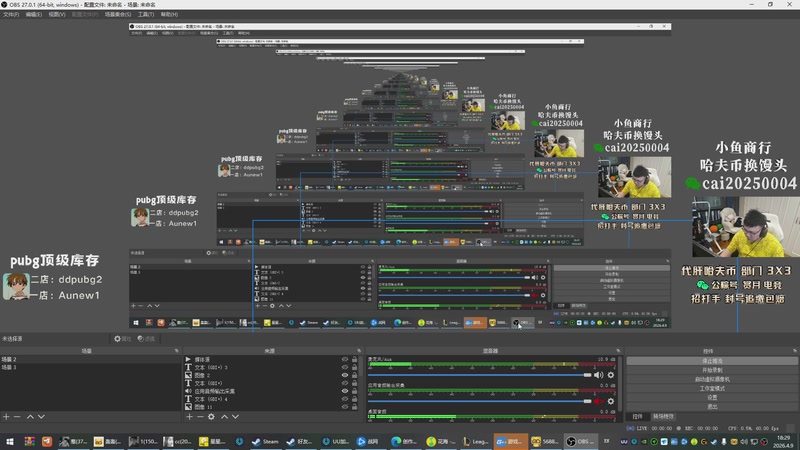
Task: Click 退出 in the controls panel
Action: pos(712,407)
